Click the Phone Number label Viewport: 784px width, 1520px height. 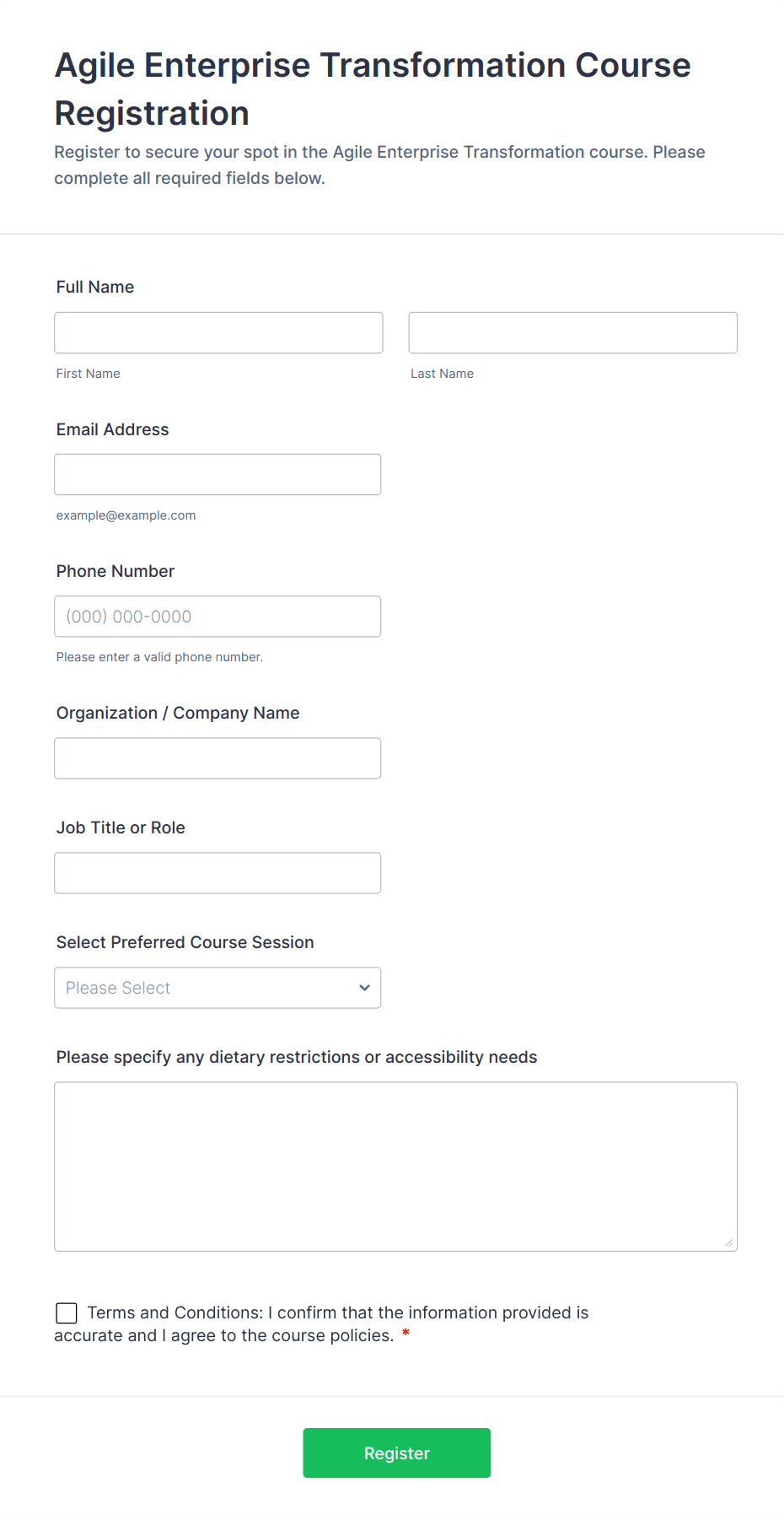click(115, 571)
